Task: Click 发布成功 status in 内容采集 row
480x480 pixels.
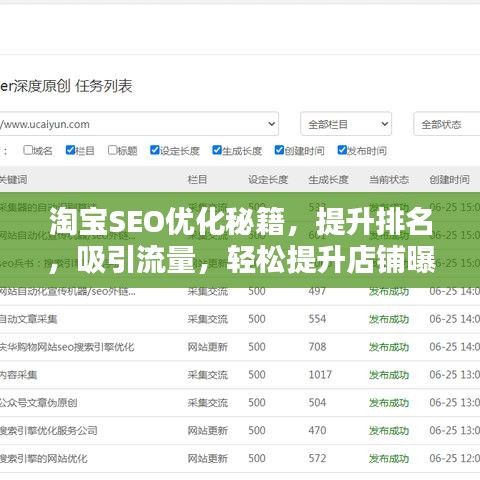Action: pyautogui.click(x=389, y=375)
